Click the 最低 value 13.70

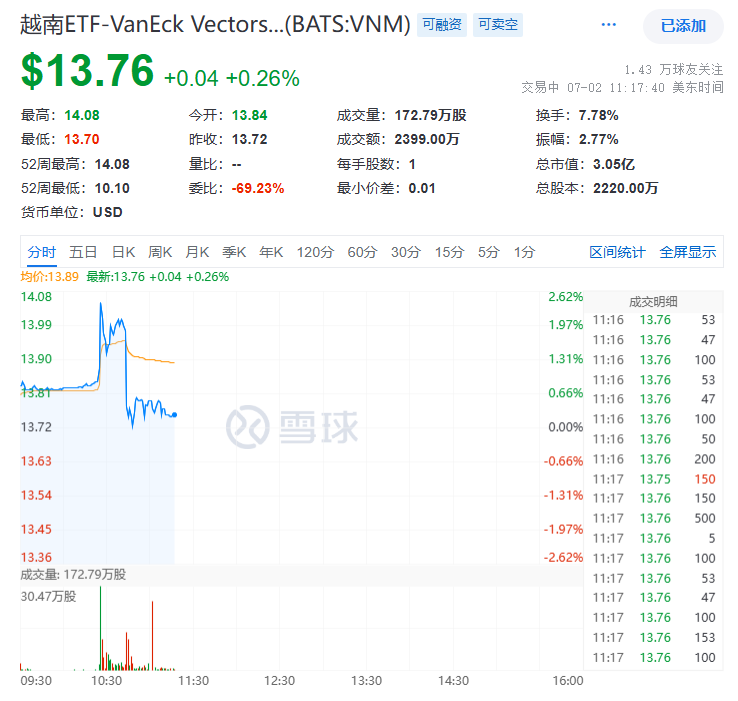[82, 139]
